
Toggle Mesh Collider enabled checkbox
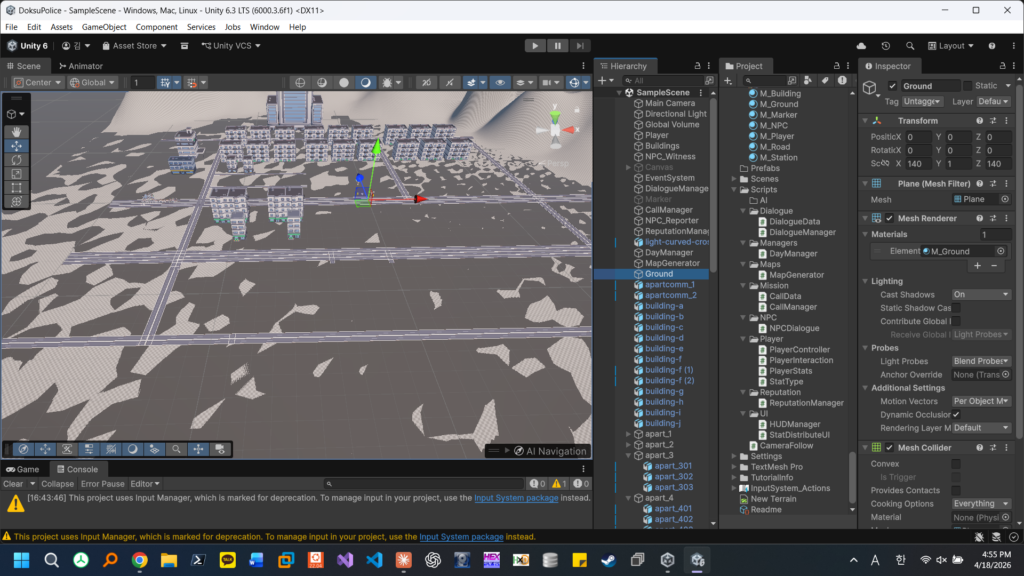(x=889, y=447)
